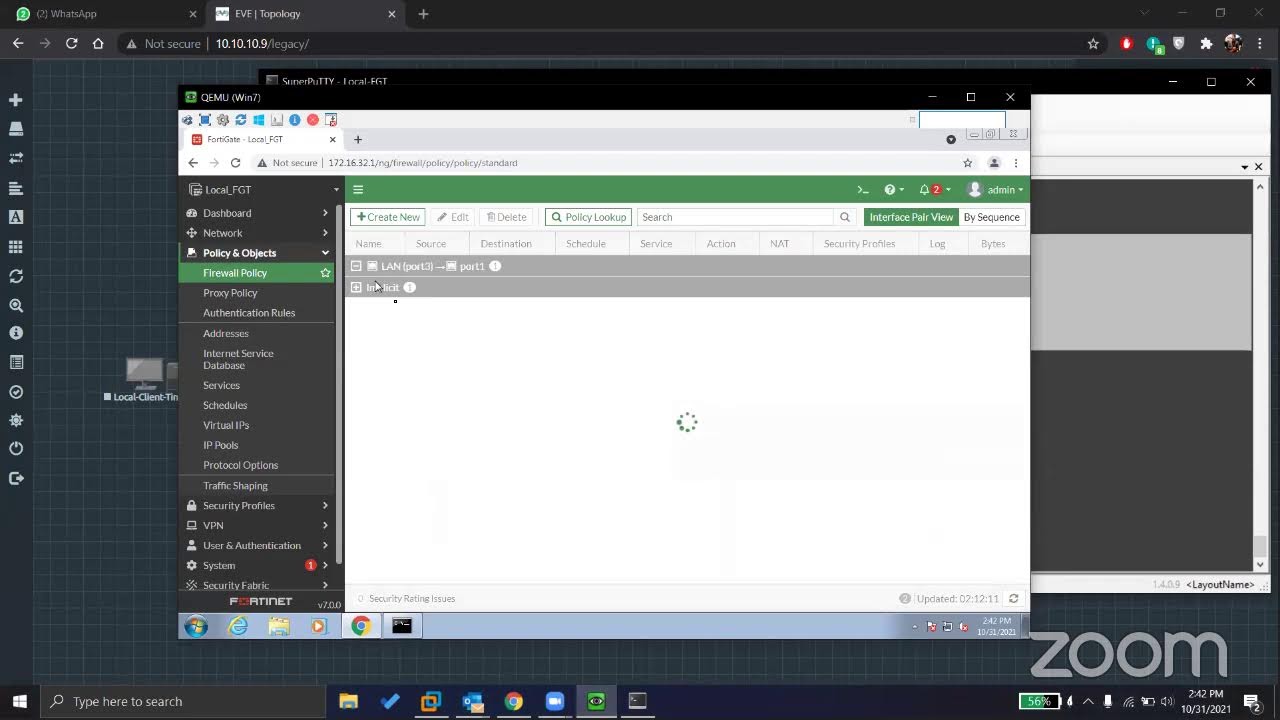Image resolution: width=1280 pixels, height=720 pixels.
Task: Expand the Dashboard menu
Action: pos(257,213)
